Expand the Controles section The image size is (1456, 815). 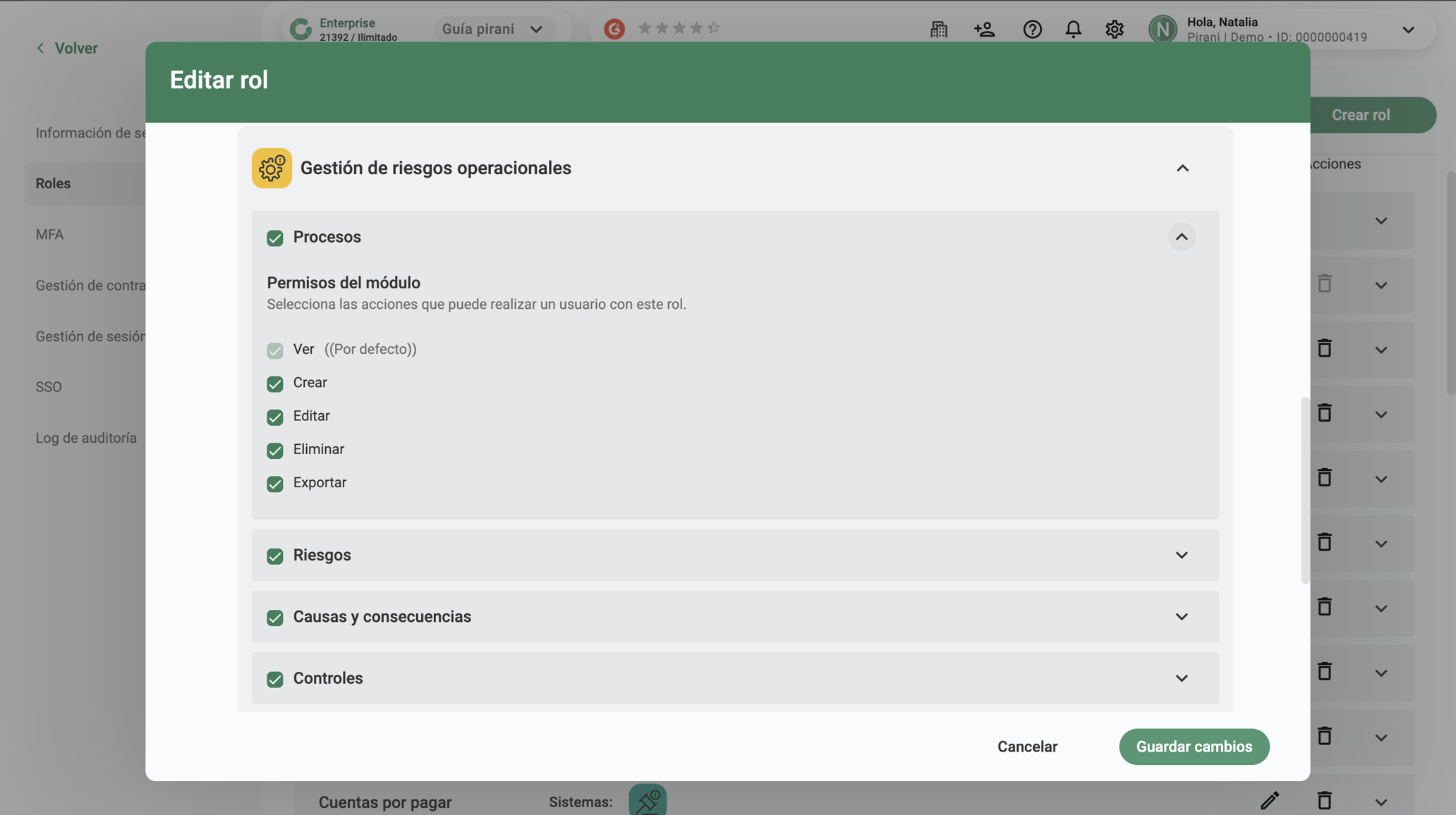1182,678
